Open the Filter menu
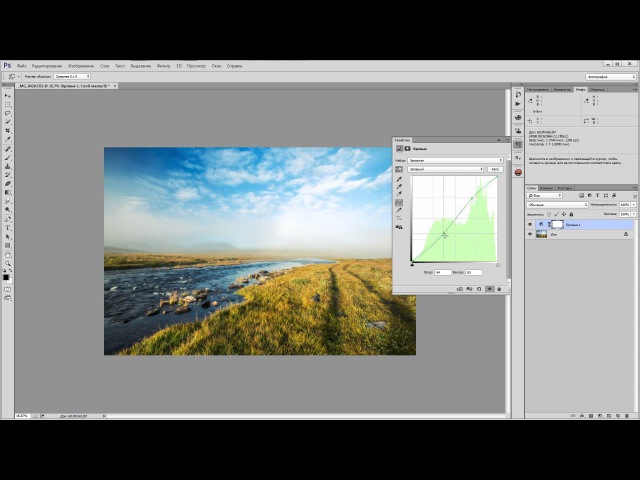Image resolution: width=640 pixels, height=480 pixels. point(163,65)
